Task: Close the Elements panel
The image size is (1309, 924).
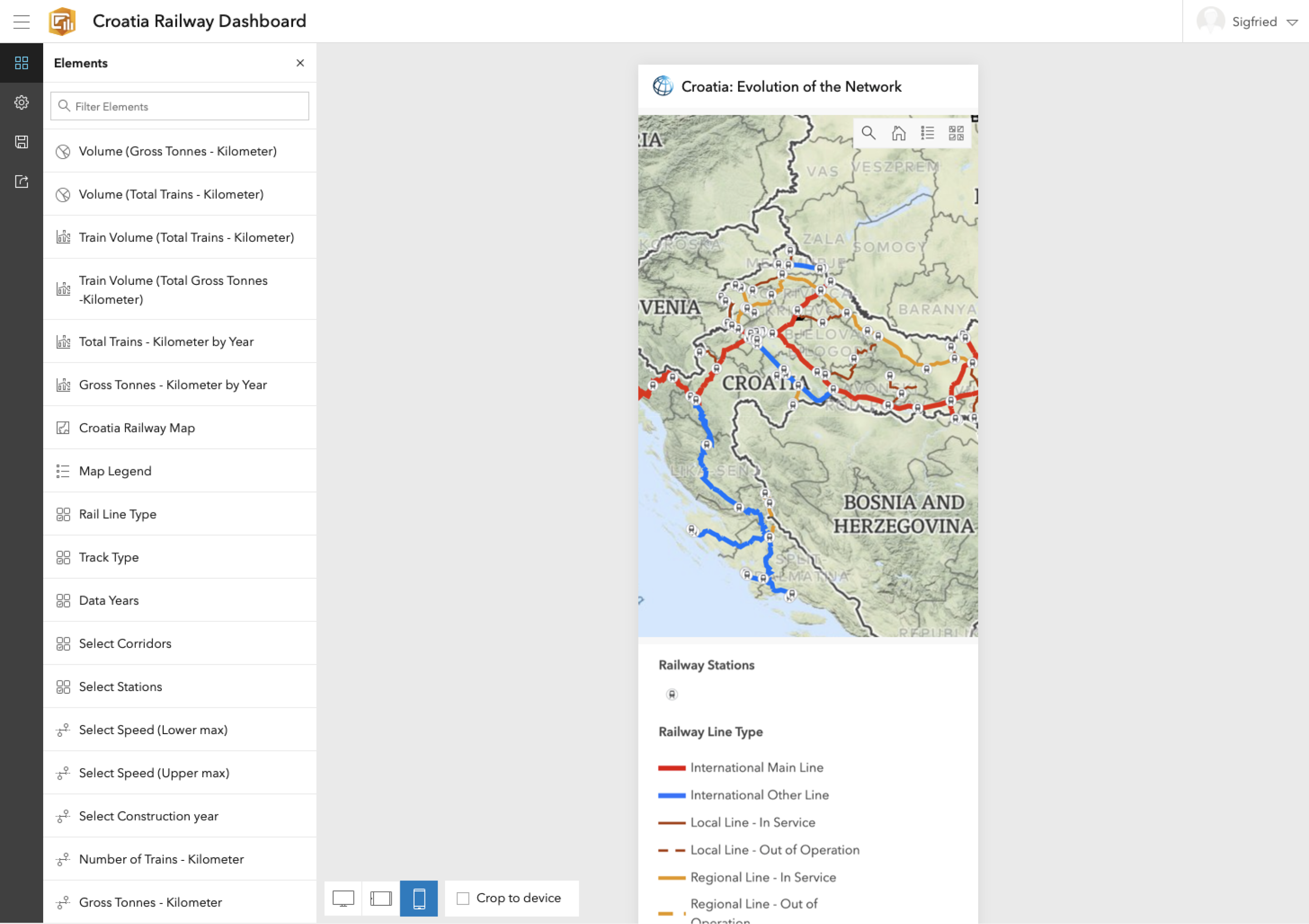Action: [300, 63]
